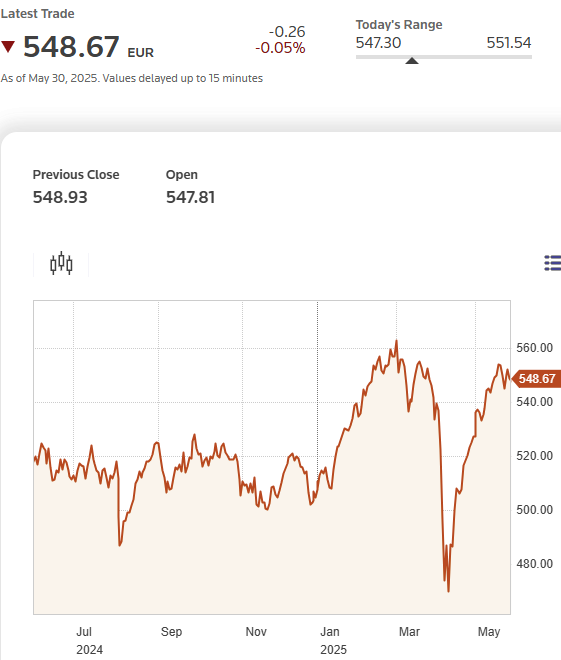The height and width of the screenshot is (660, 561).
Task: Click the Jan 2025 axis label
Action: coord(333,640)
